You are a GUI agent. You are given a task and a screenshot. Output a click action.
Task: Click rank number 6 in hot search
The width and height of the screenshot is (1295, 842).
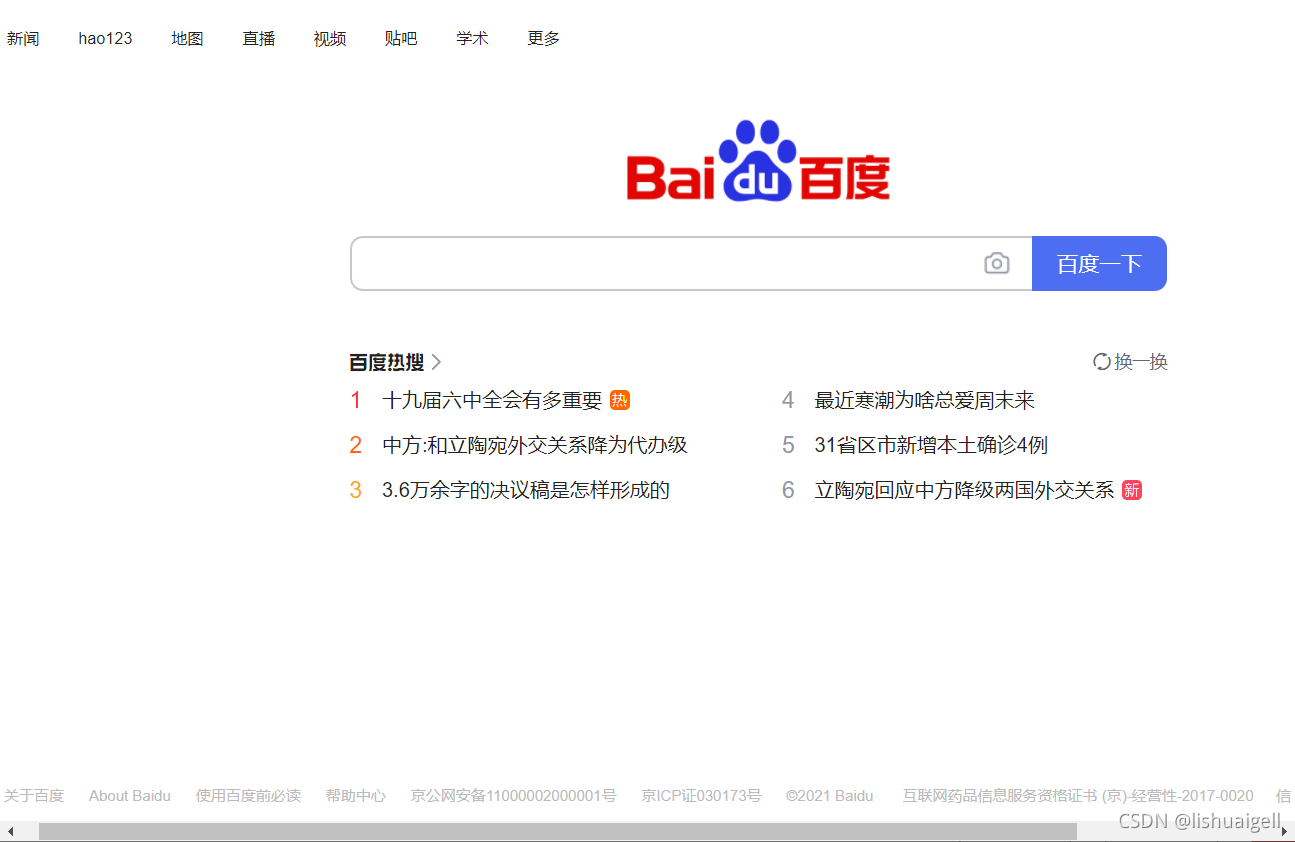pos(788,490)
